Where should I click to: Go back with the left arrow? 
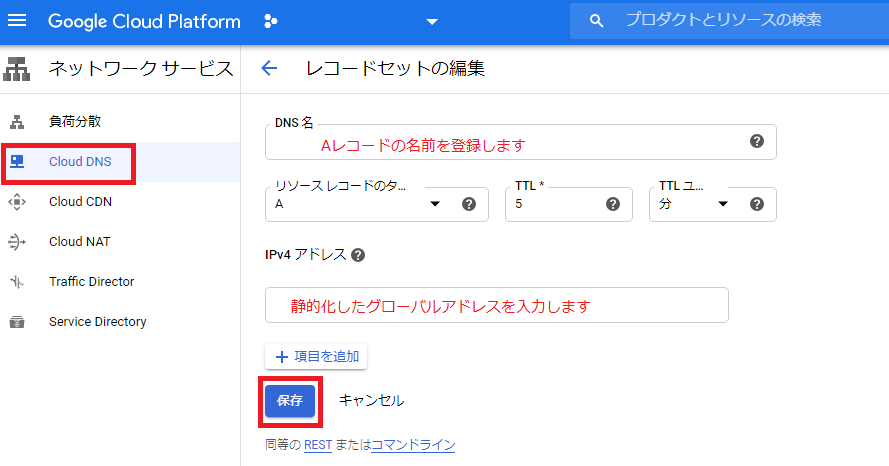[269, 69]
